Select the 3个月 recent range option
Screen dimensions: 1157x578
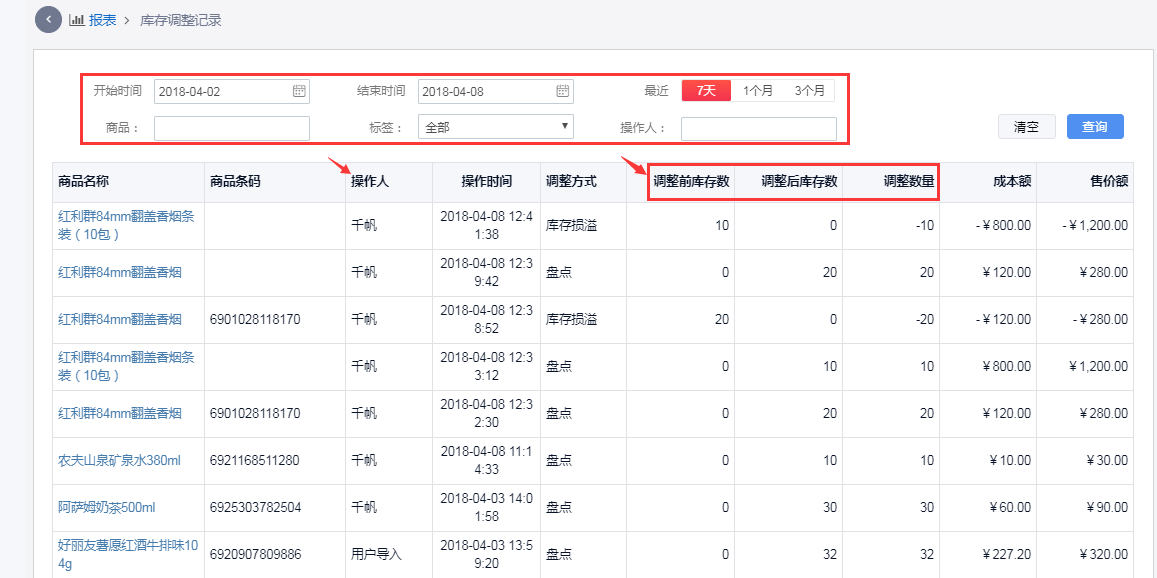tap(809, 90)
